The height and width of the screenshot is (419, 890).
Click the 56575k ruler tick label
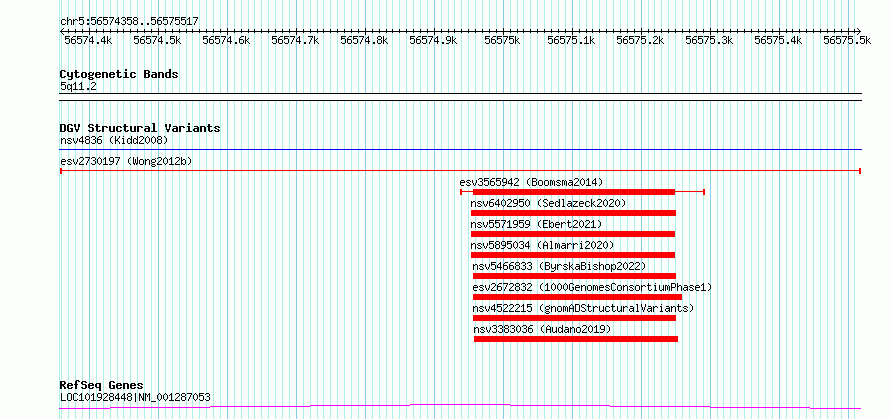(x=502, y=40)
